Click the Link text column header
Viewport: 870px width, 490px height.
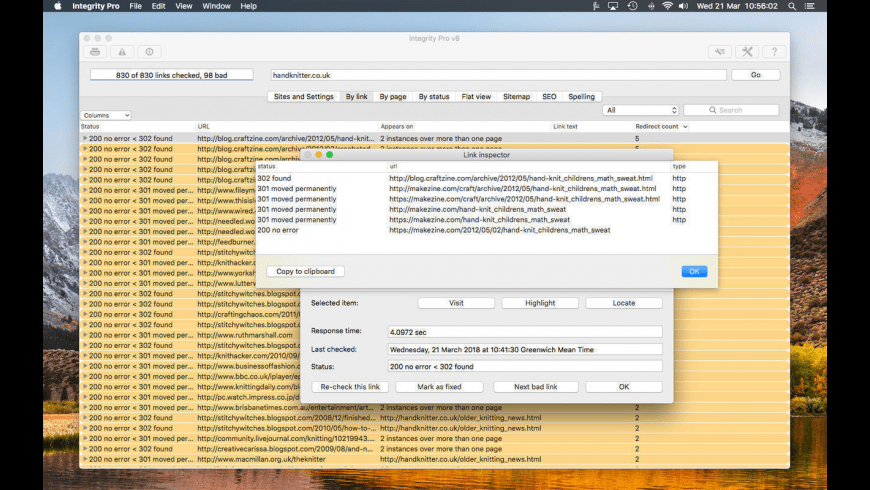click(592, 127)
